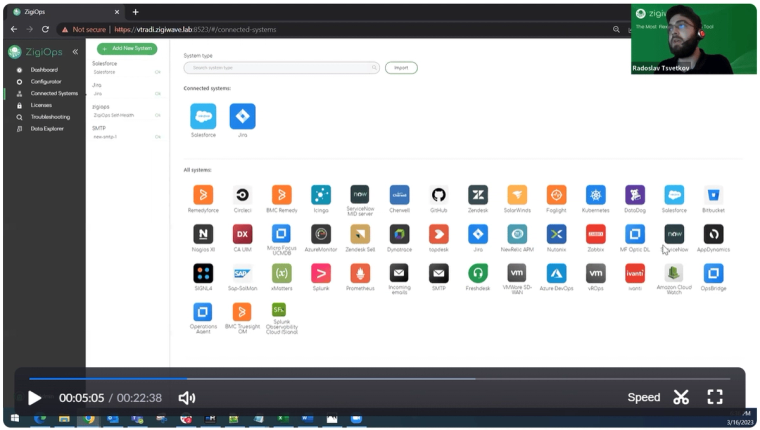The image size is (760, 430).
Task: Select the CA UIM system icon
Action: point(242,234)
